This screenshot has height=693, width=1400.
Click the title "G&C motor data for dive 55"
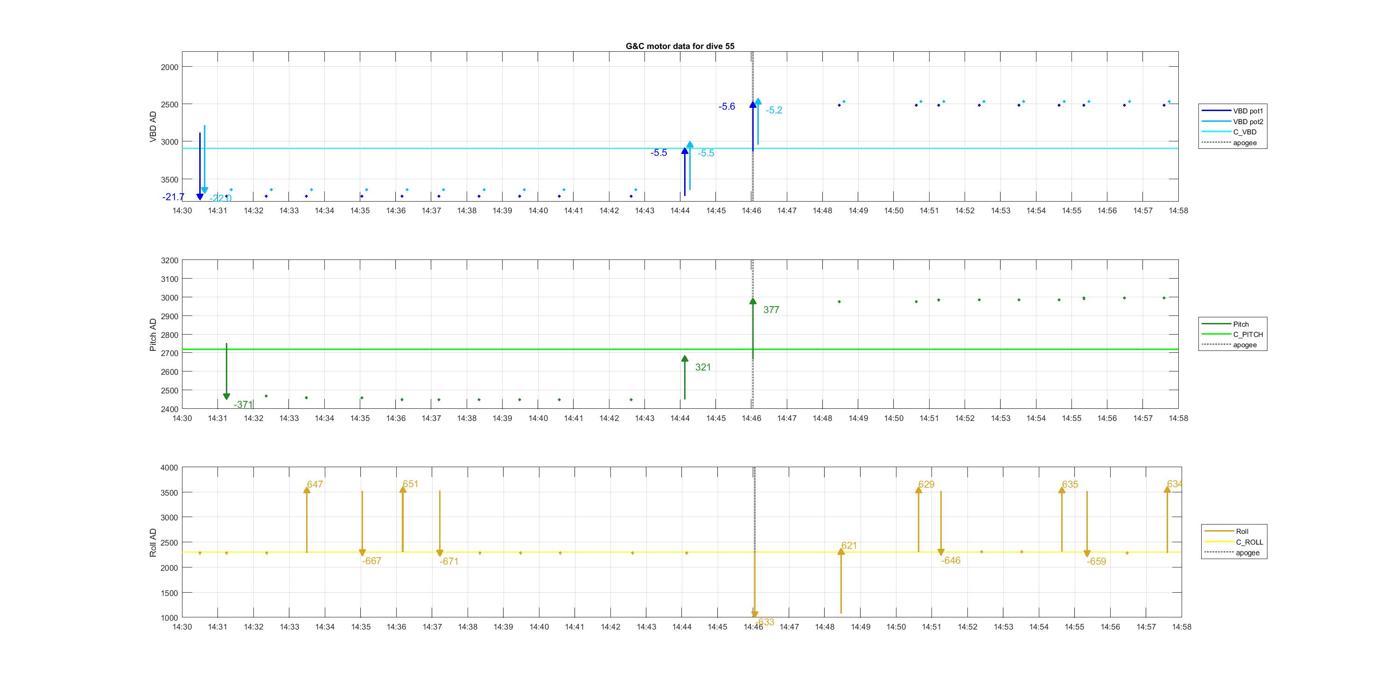pos(680,46)
